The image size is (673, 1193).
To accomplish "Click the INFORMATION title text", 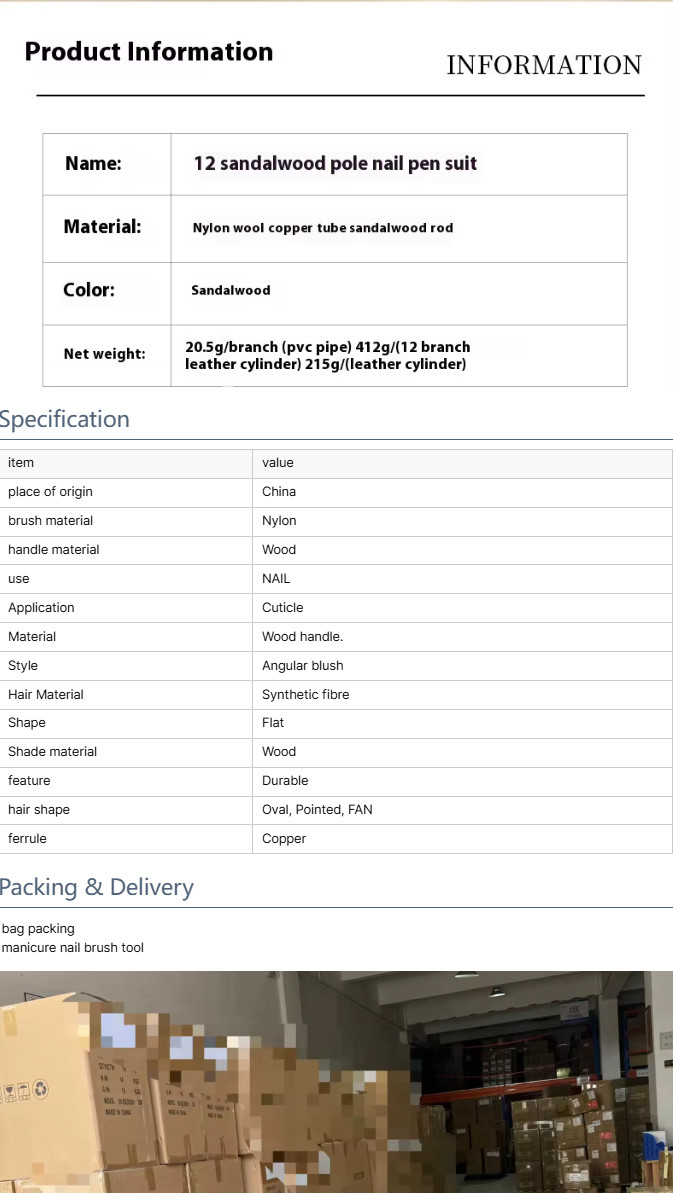I will (543, 65).
